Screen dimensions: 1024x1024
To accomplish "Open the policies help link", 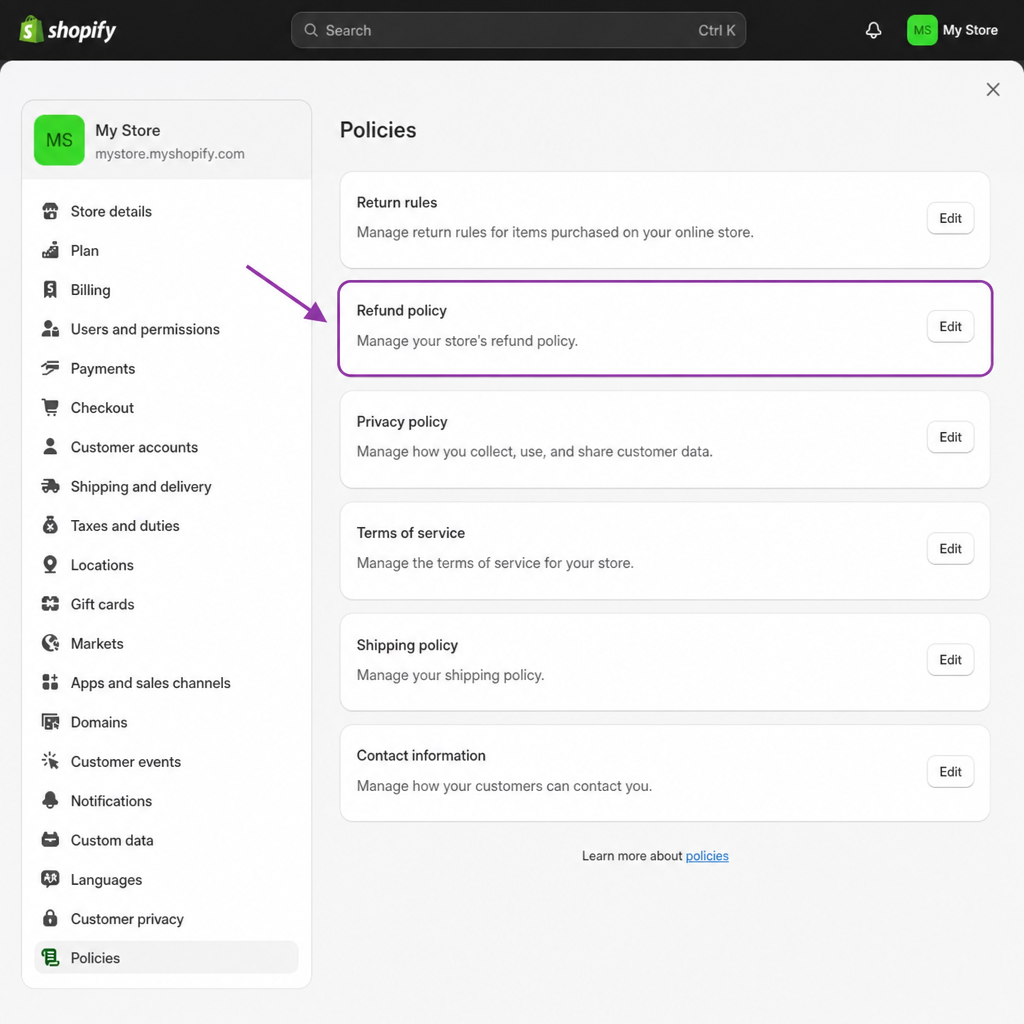I will (707, 856).
